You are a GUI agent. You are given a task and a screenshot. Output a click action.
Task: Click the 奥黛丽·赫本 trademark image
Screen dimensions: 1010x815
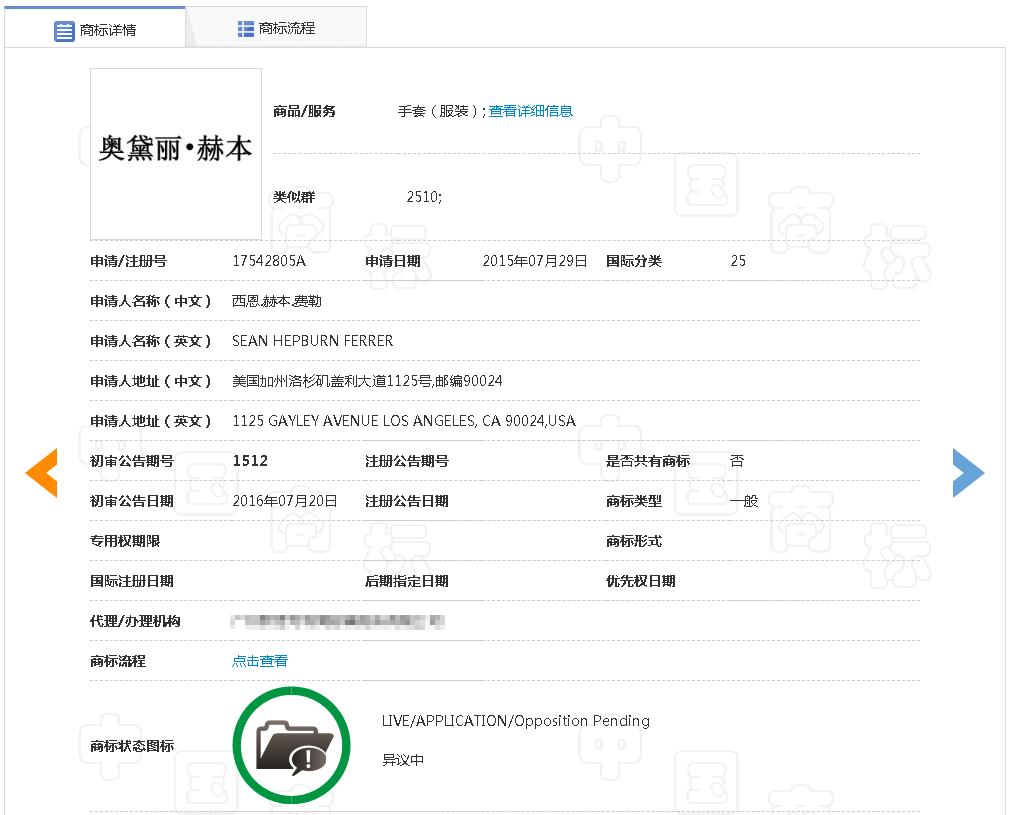click(176, 154)
